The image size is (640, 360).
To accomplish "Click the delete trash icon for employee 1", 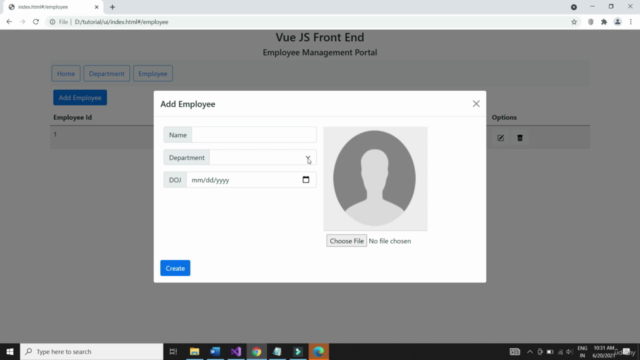I will (520, 138).
